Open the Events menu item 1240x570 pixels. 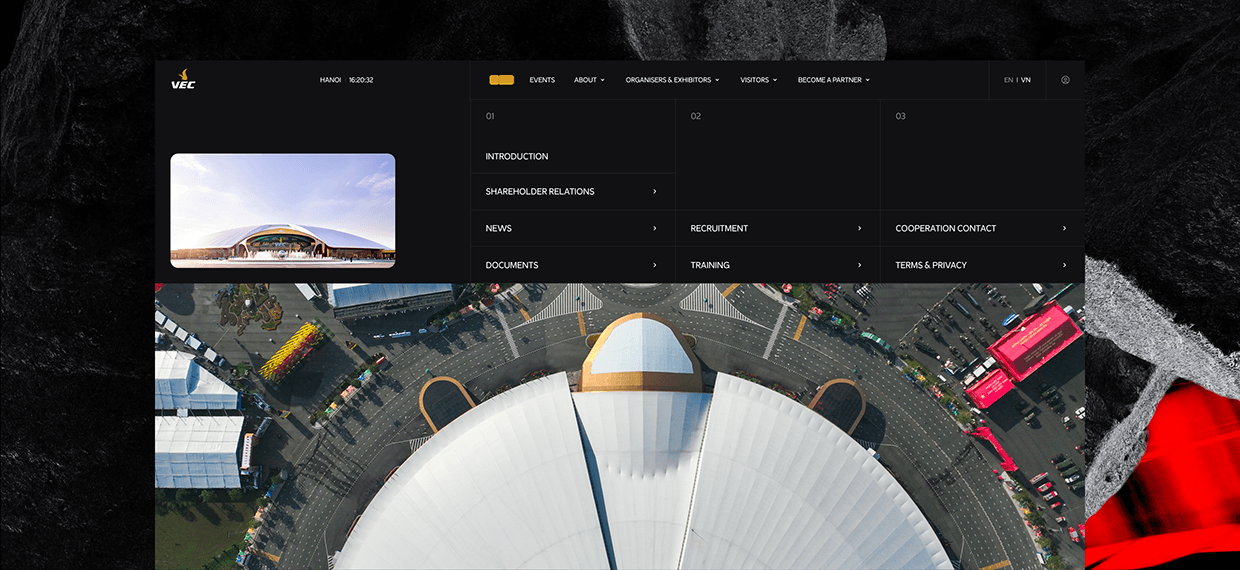542,80
